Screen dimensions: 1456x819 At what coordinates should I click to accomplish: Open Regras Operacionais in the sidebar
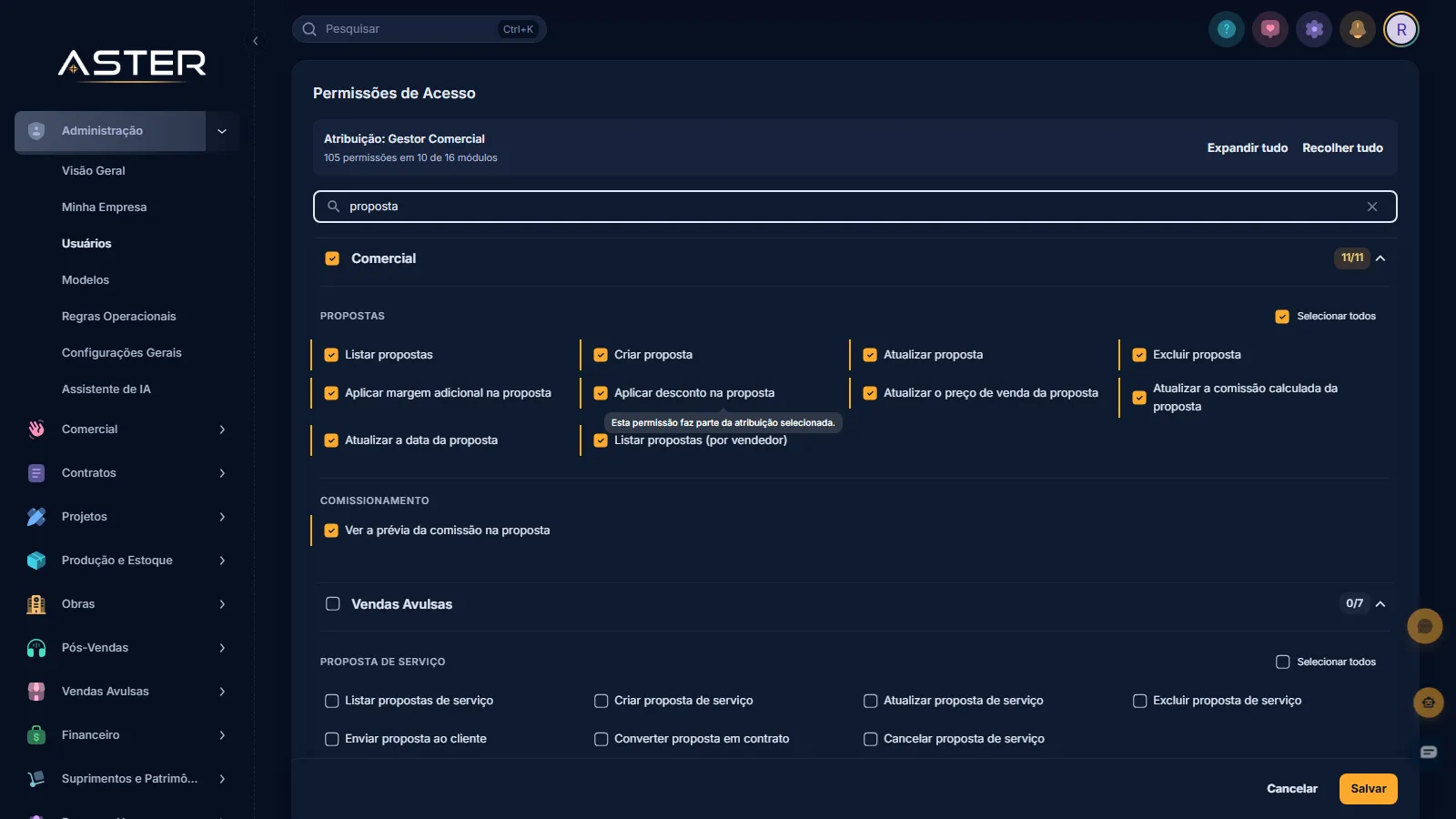click(x=119, y=317)
